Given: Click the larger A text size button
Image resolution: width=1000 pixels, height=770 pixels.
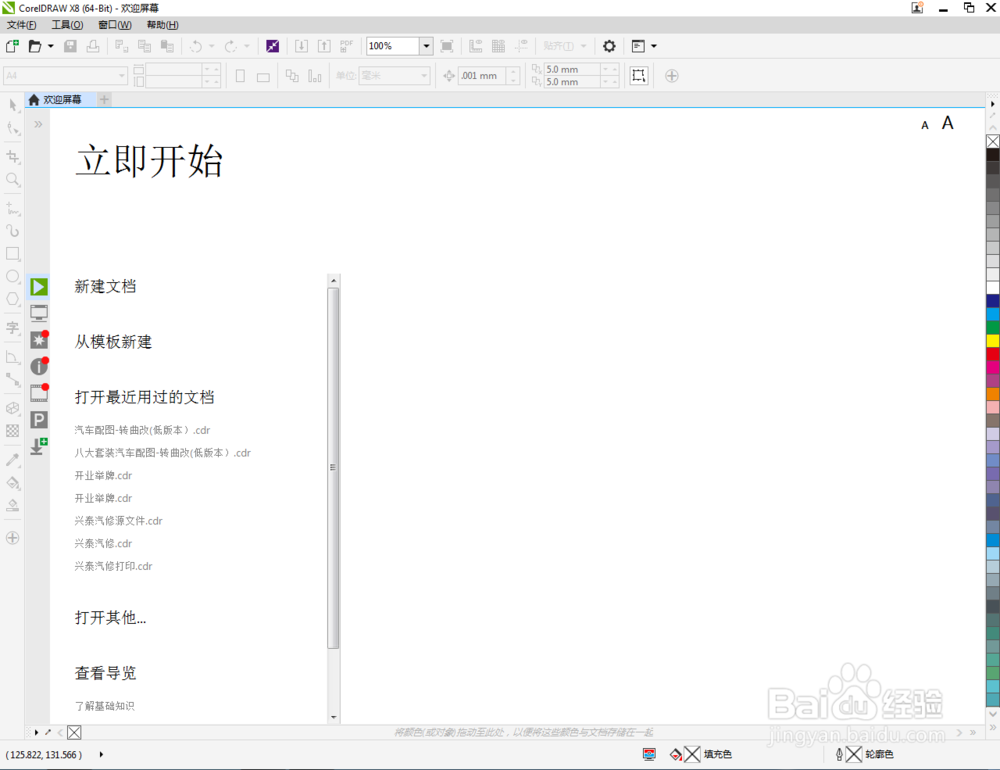Looking at the screenshot, I should (948, 123).
